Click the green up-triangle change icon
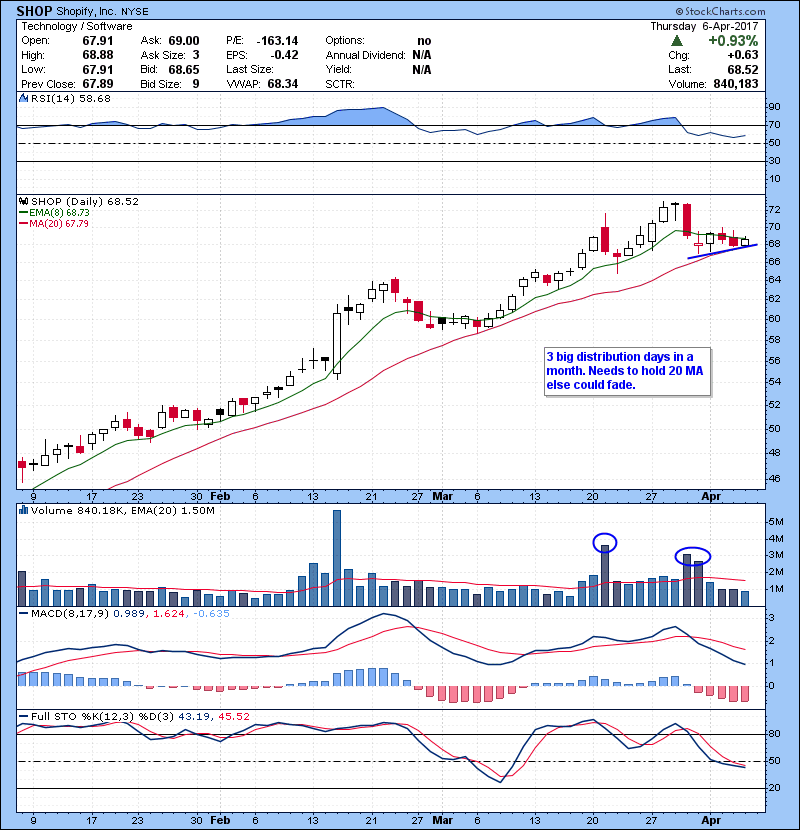The width and height of the screenshot is (800, 830). click(x=676, y=41)
